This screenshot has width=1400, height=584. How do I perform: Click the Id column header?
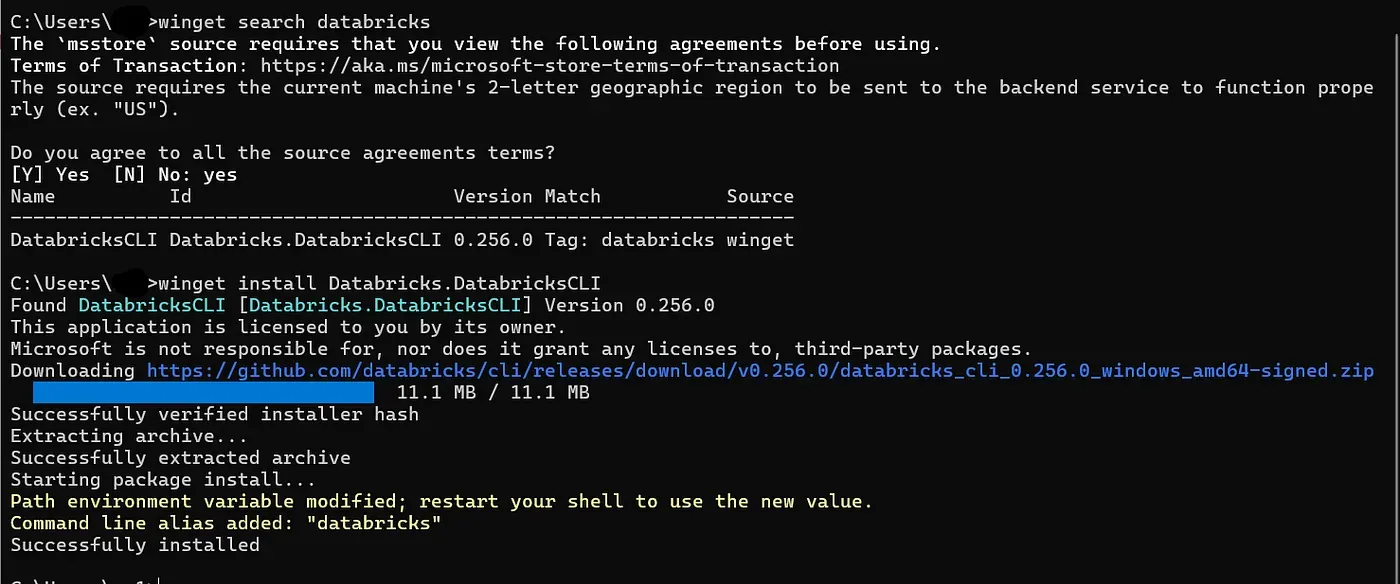(180, 197)
